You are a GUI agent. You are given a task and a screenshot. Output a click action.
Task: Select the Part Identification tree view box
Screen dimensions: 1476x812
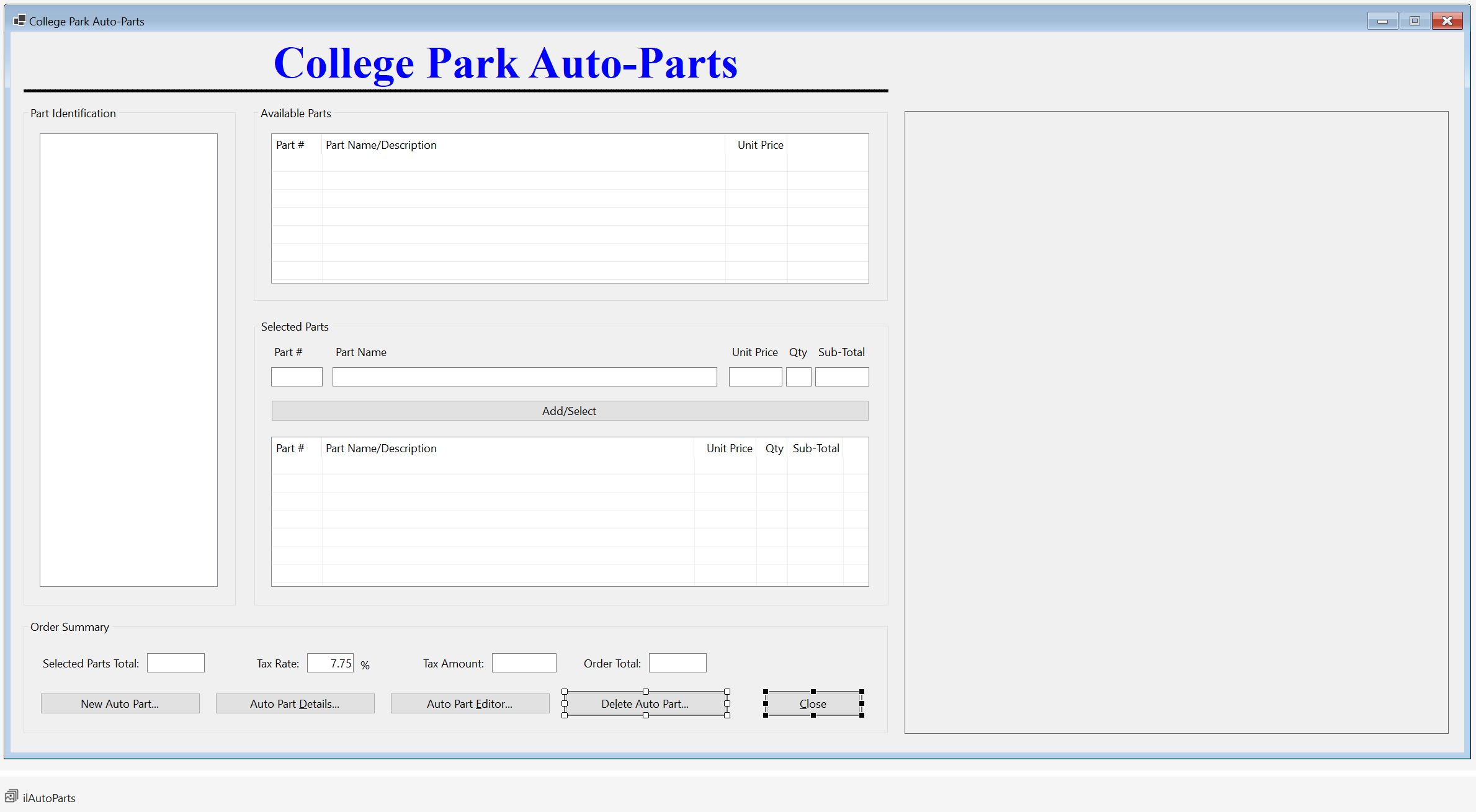click(128, 360)
